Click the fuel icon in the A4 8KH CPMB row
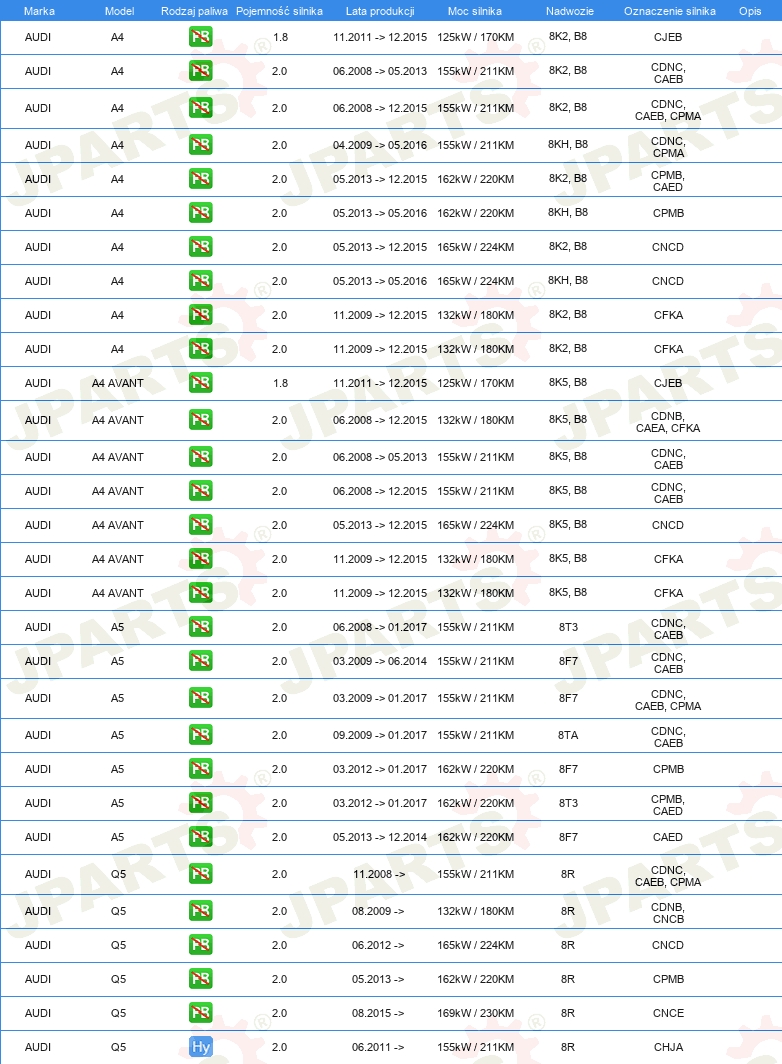The height and width of the screenshot is (1064, 782). point(200,213)
